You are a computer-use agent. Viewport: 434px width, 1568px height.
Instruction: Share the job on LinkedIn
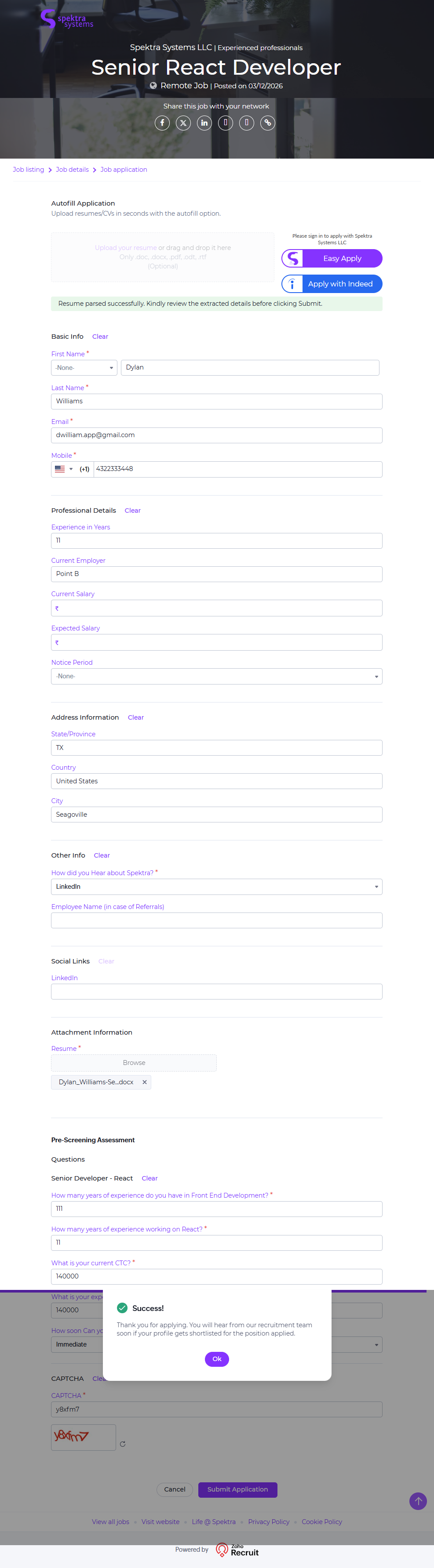pos(204,123)
